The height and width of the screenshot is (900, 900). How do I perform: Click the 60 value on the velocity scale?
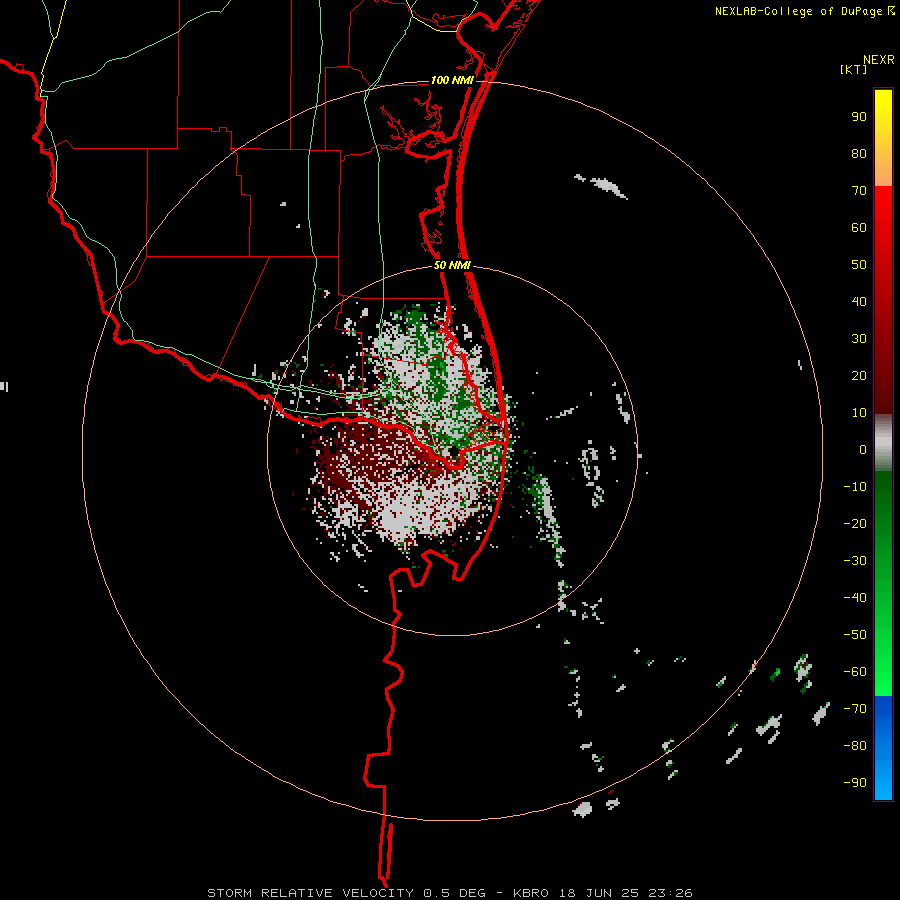click(859, 227)
